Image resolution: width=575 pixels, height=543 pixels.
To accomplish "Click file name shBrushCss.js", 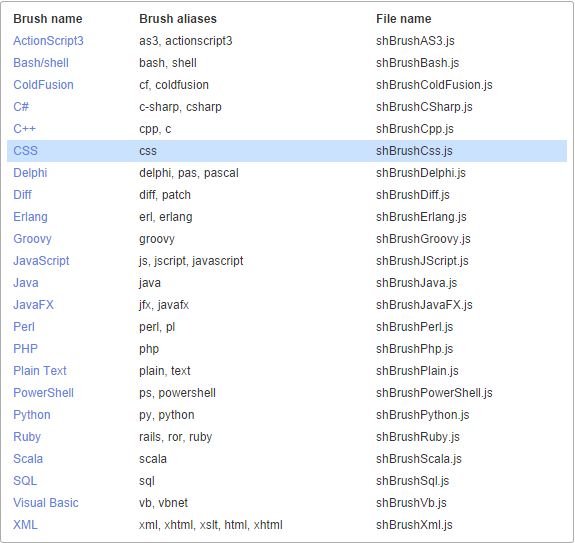I will click(414, 151).
